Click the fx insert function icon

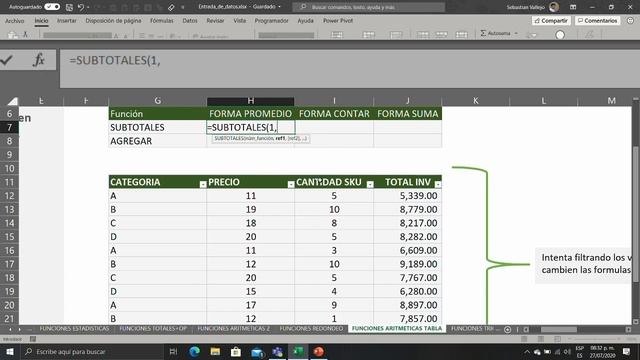39,60
